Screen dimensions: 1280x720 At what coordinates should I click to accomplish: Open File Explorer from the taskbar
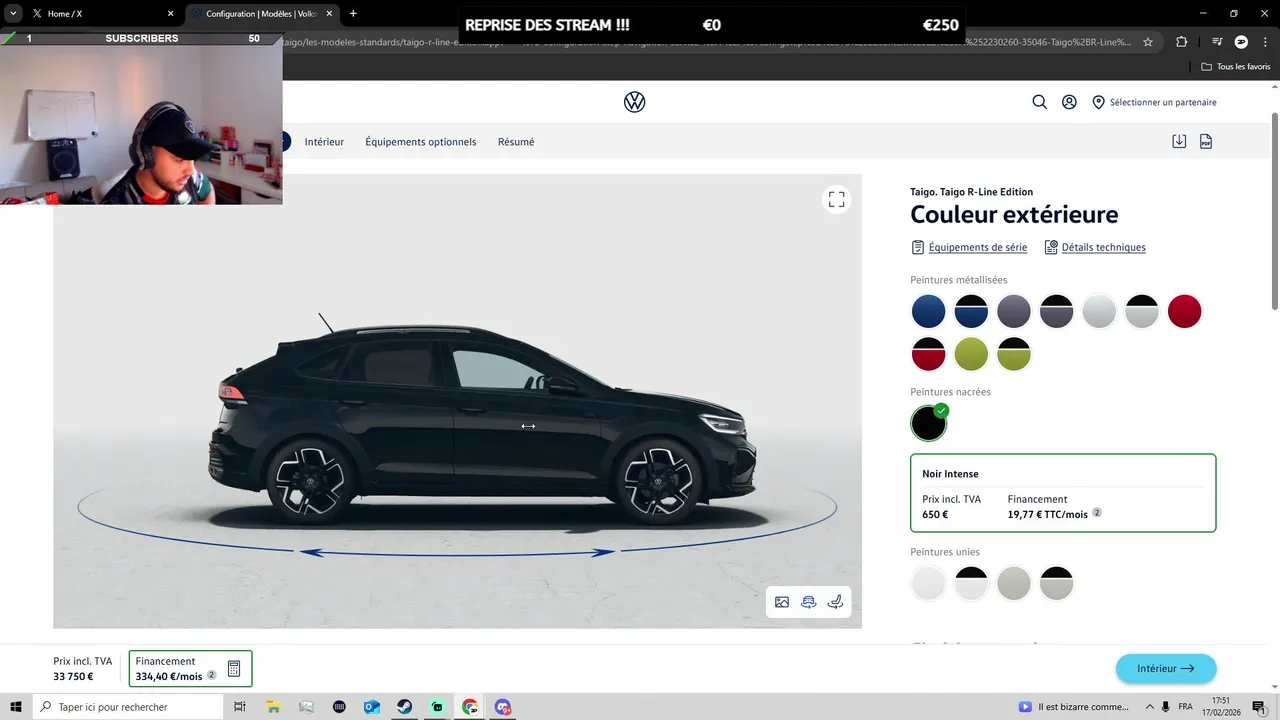pos(273,707)
